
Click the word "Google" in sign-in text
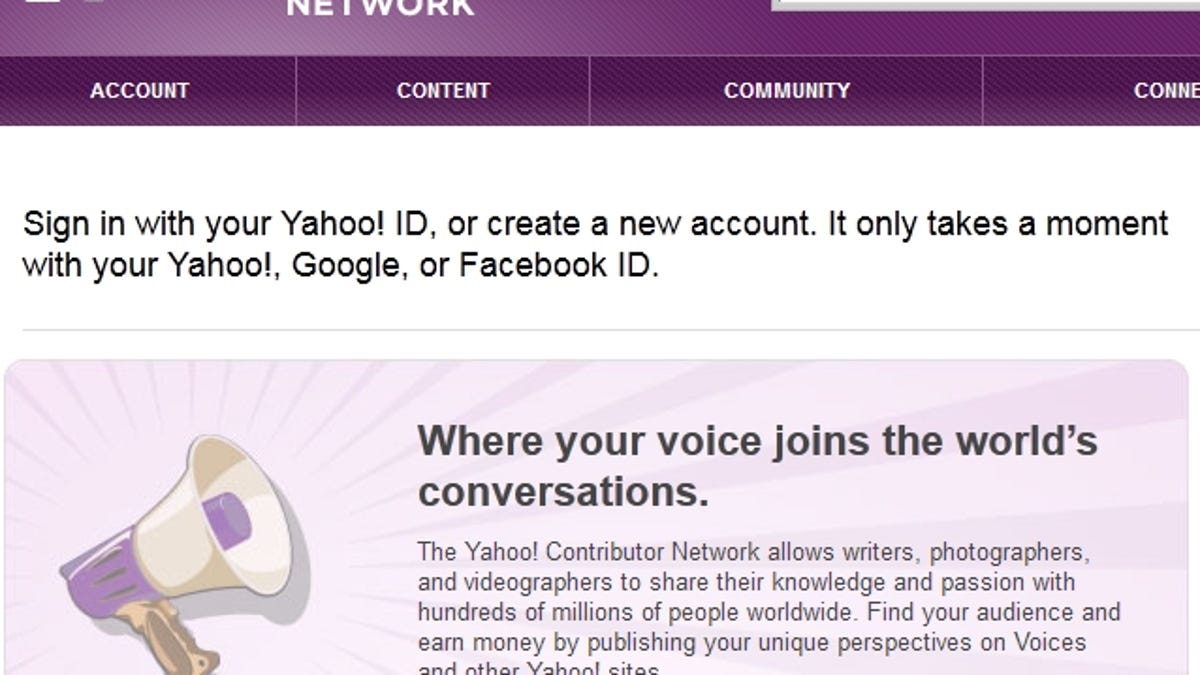click(345, 267)
